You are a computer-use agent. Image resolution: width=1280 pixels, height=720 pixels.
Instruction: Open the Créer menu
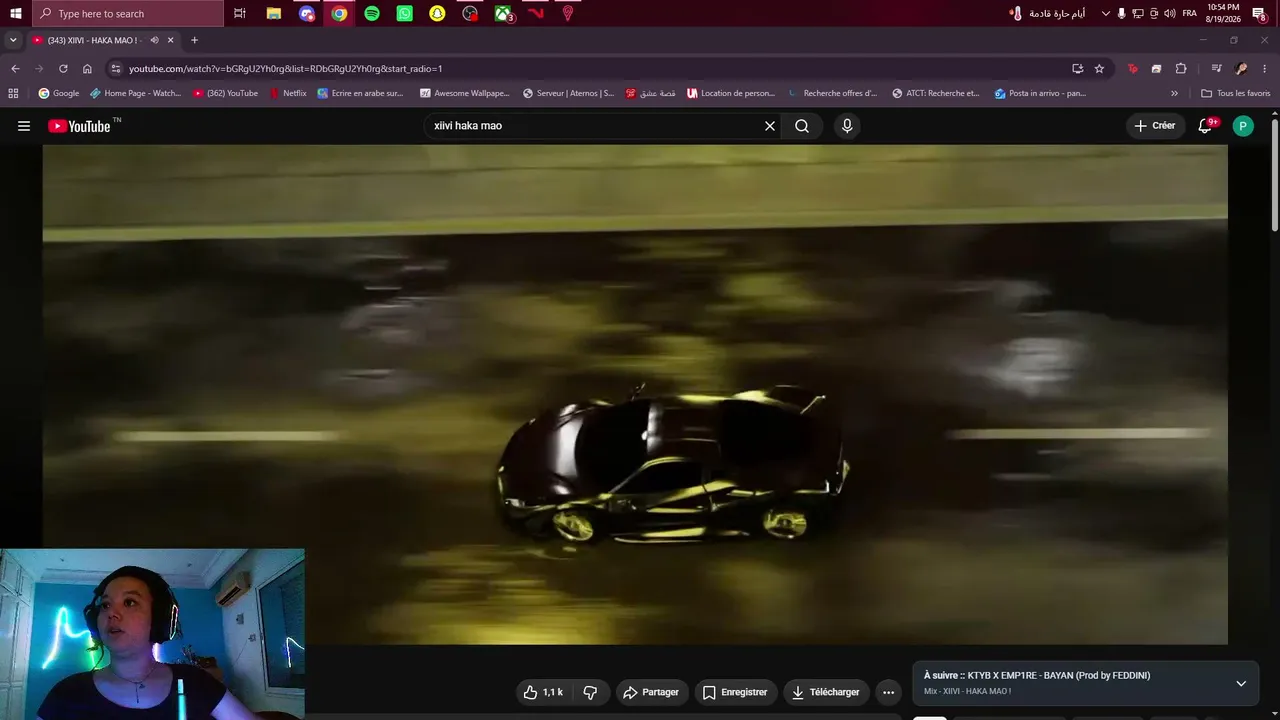[1155, 126]
